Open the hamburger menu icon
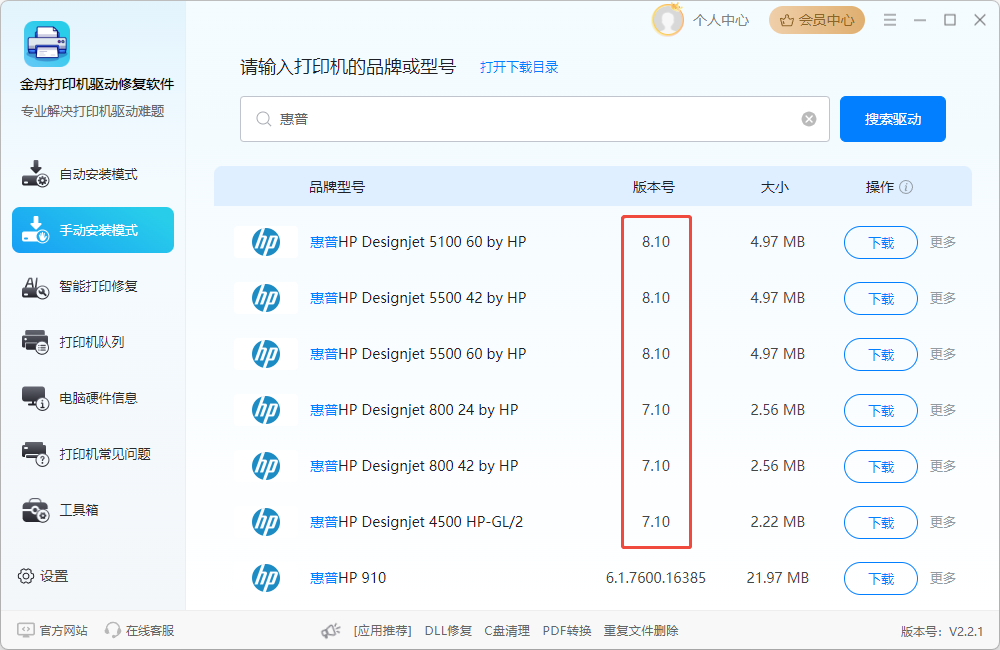 890,20
